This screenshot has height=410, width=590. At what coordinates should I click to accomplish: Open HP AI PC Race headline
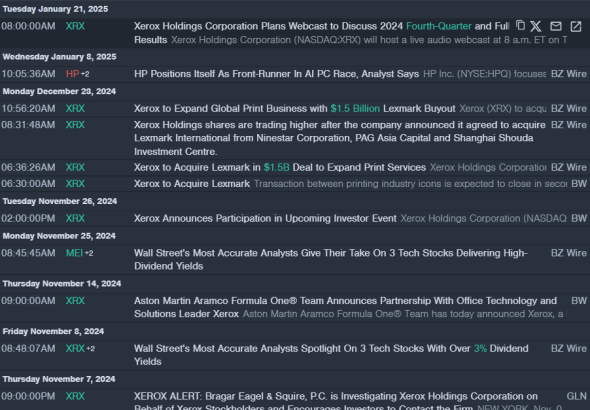point(277,74)
